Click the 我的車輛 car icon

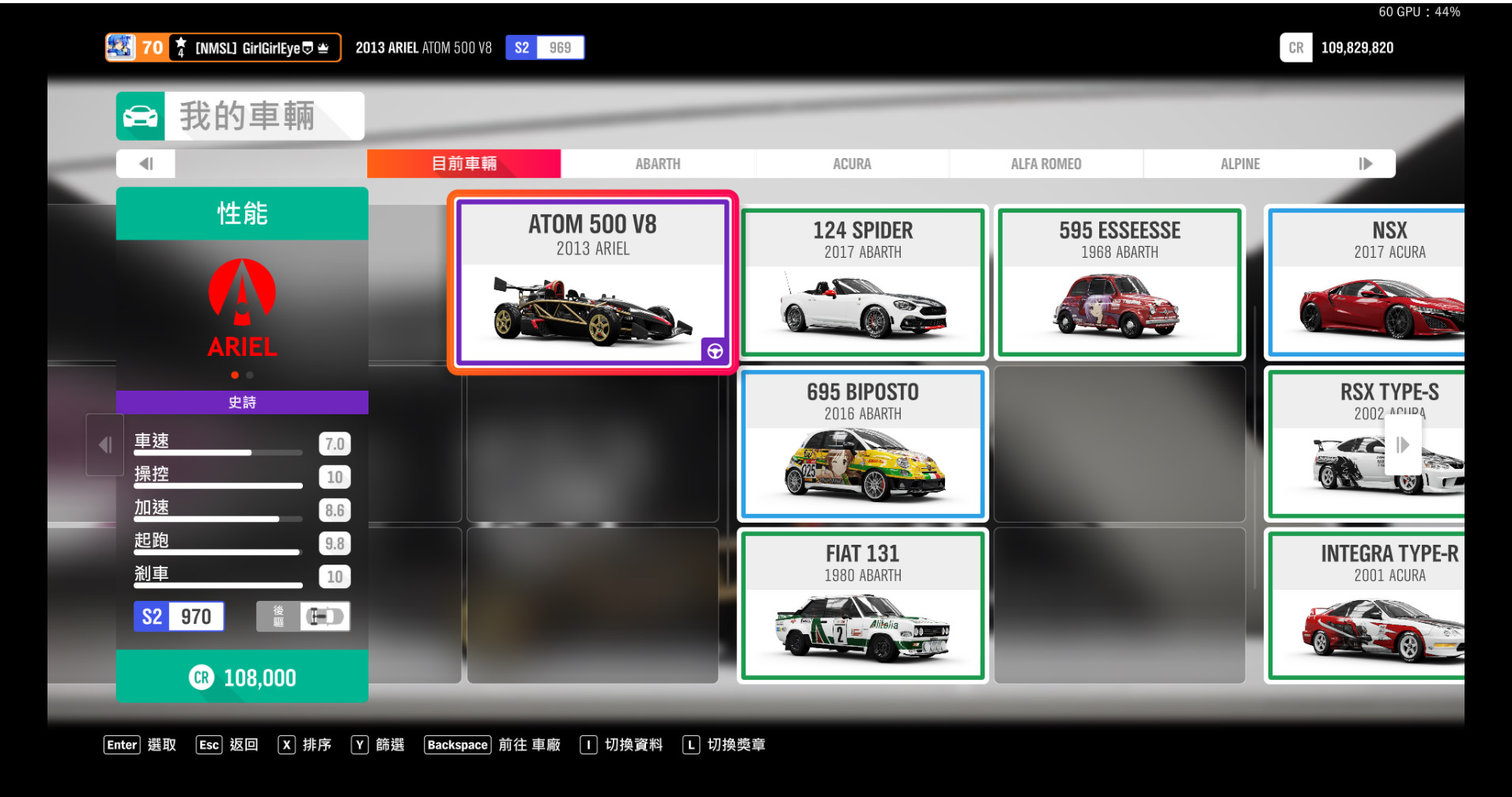141,116
